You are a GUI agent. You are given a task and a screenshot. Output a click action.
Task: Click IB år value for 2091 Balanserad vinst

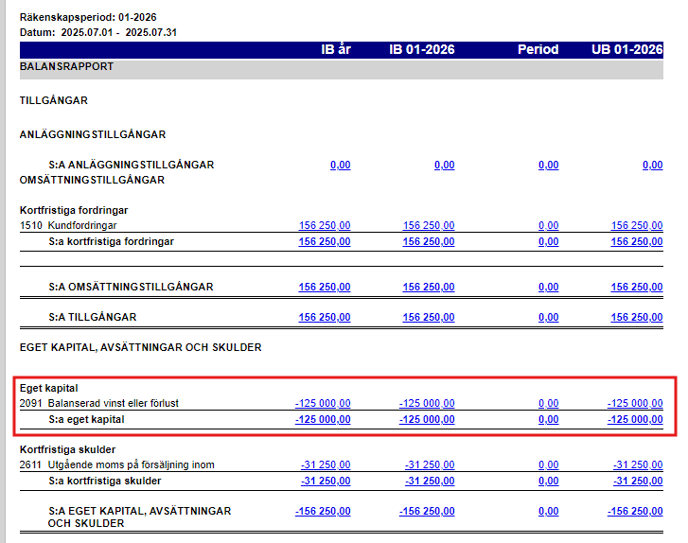click(322, 403)
